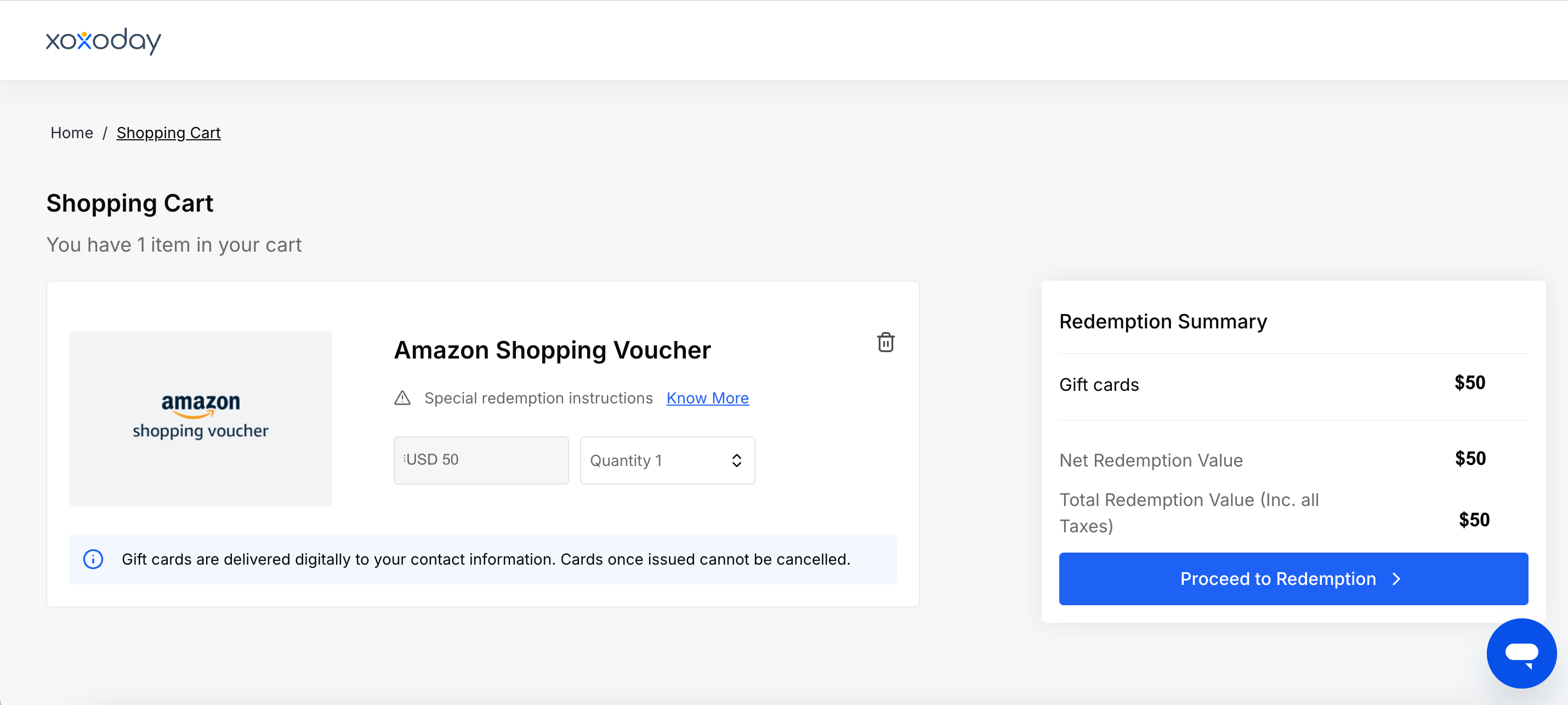1568x705 pixels.
Task: Open the chat support bubble icon
Action: pyautogui.click(x=1521, y=653)
